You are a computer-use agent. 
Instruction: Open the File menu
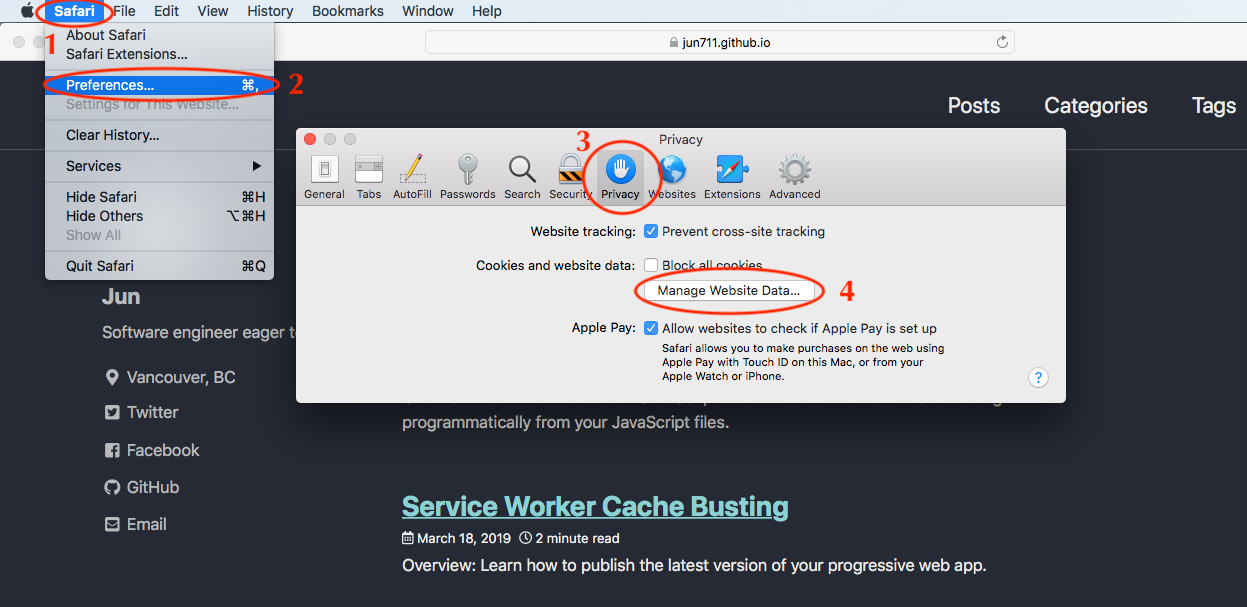click(124, 11)
